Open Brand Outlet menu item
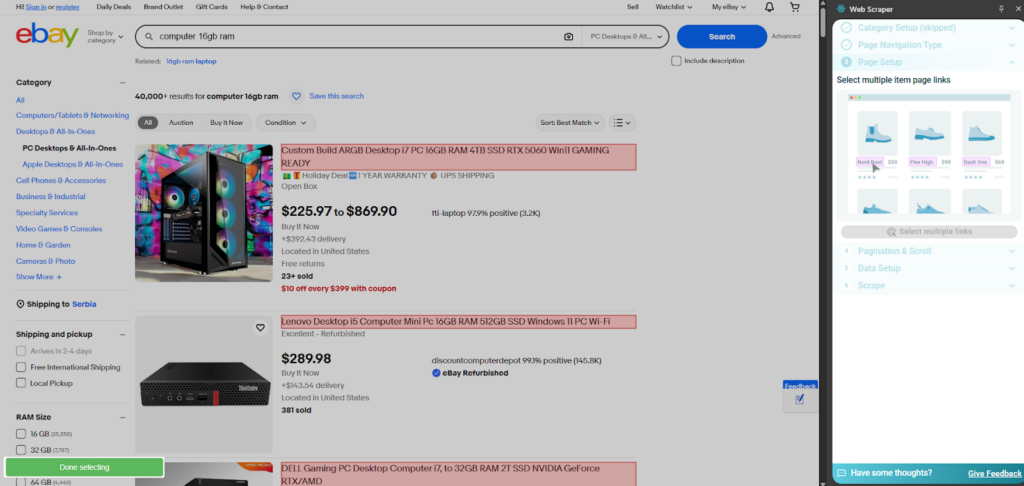This screenshot has width=1024, height=486. point(163,7)
